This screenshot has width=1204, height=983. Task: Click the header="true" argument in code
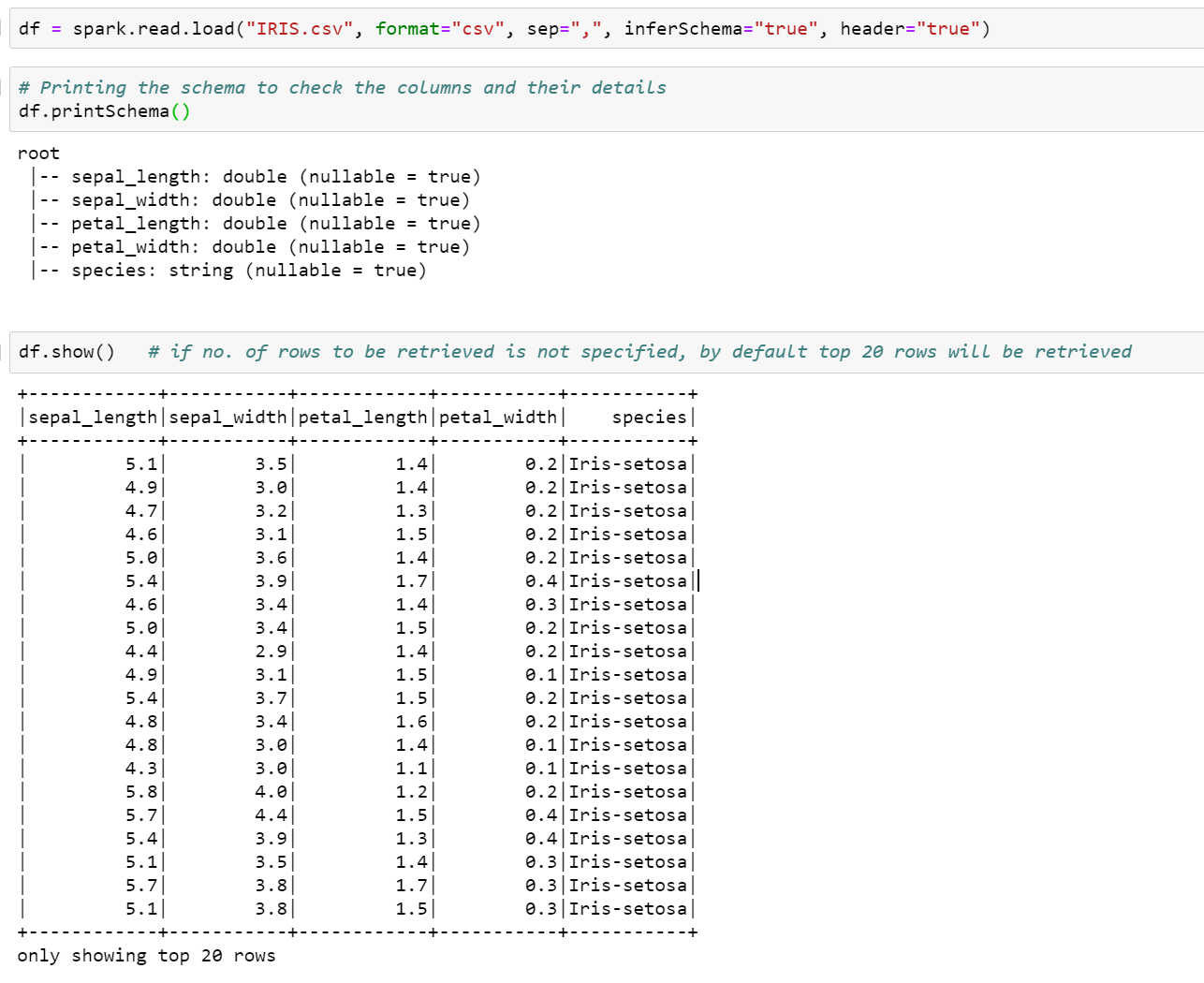tap(910, 29)
